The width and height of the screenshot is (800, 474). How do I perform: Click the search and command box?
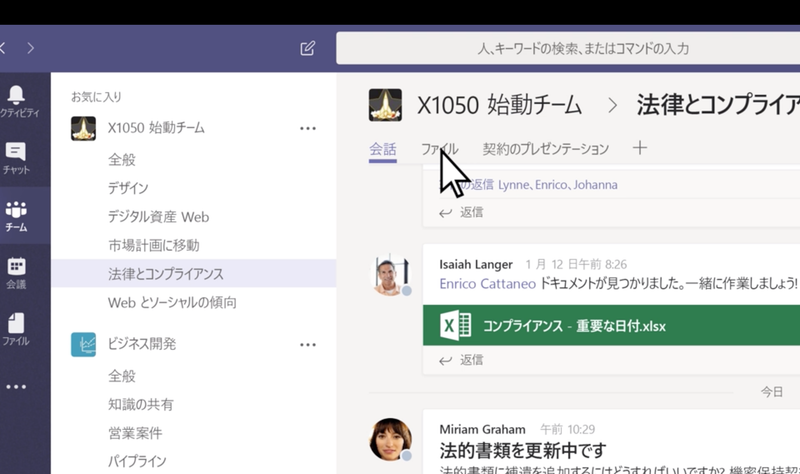point(568,48)
